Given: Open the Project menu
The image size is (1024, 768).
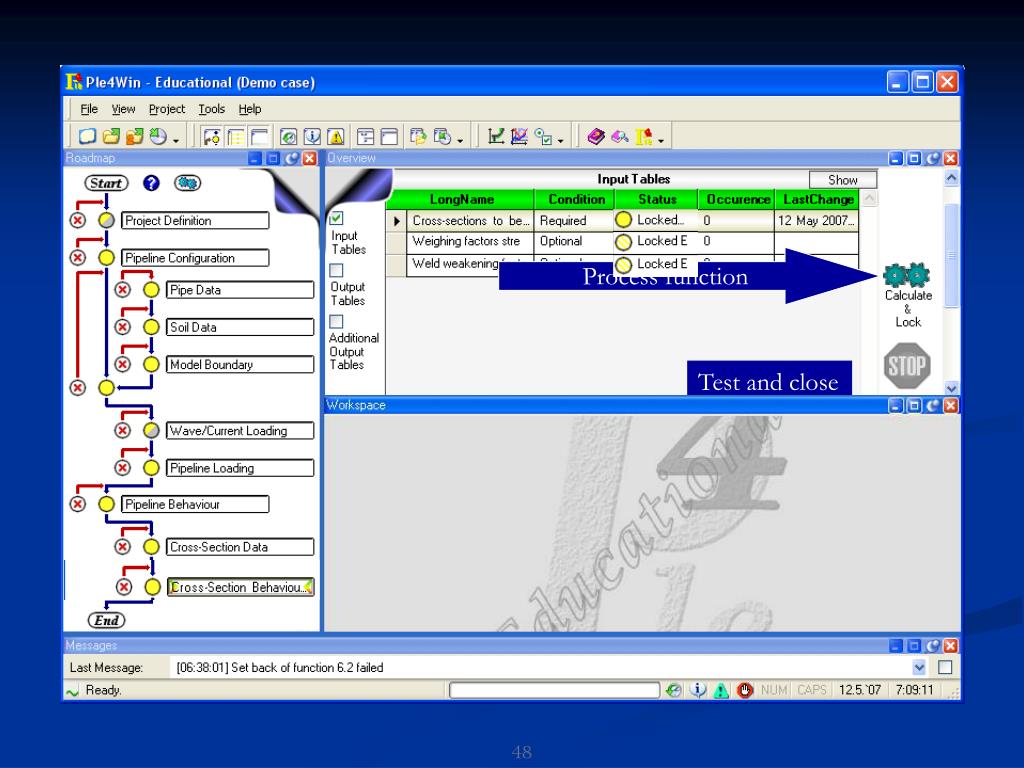Looking at the screenshot, I should [167, 109].
